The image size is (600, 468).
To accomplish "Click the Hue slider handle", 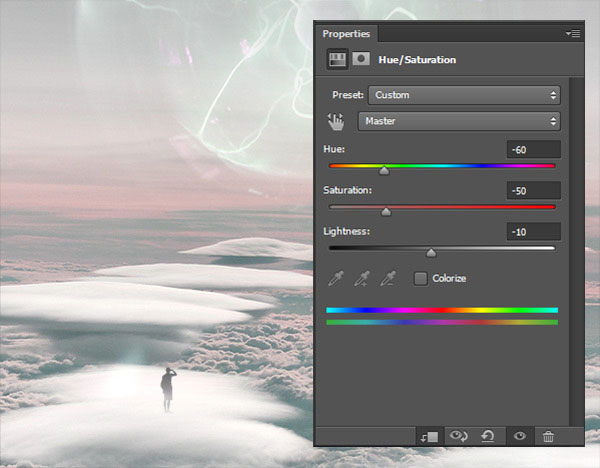I will (384, 171).
